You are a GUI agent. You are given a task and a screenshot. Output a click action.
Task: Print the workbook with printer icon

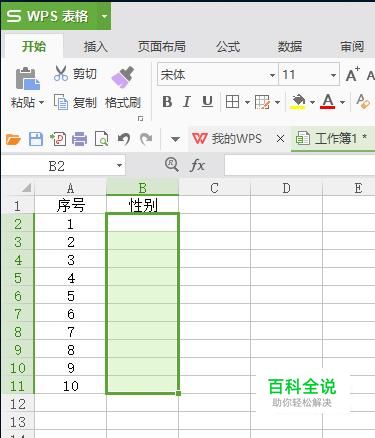(x=79, y=139)
